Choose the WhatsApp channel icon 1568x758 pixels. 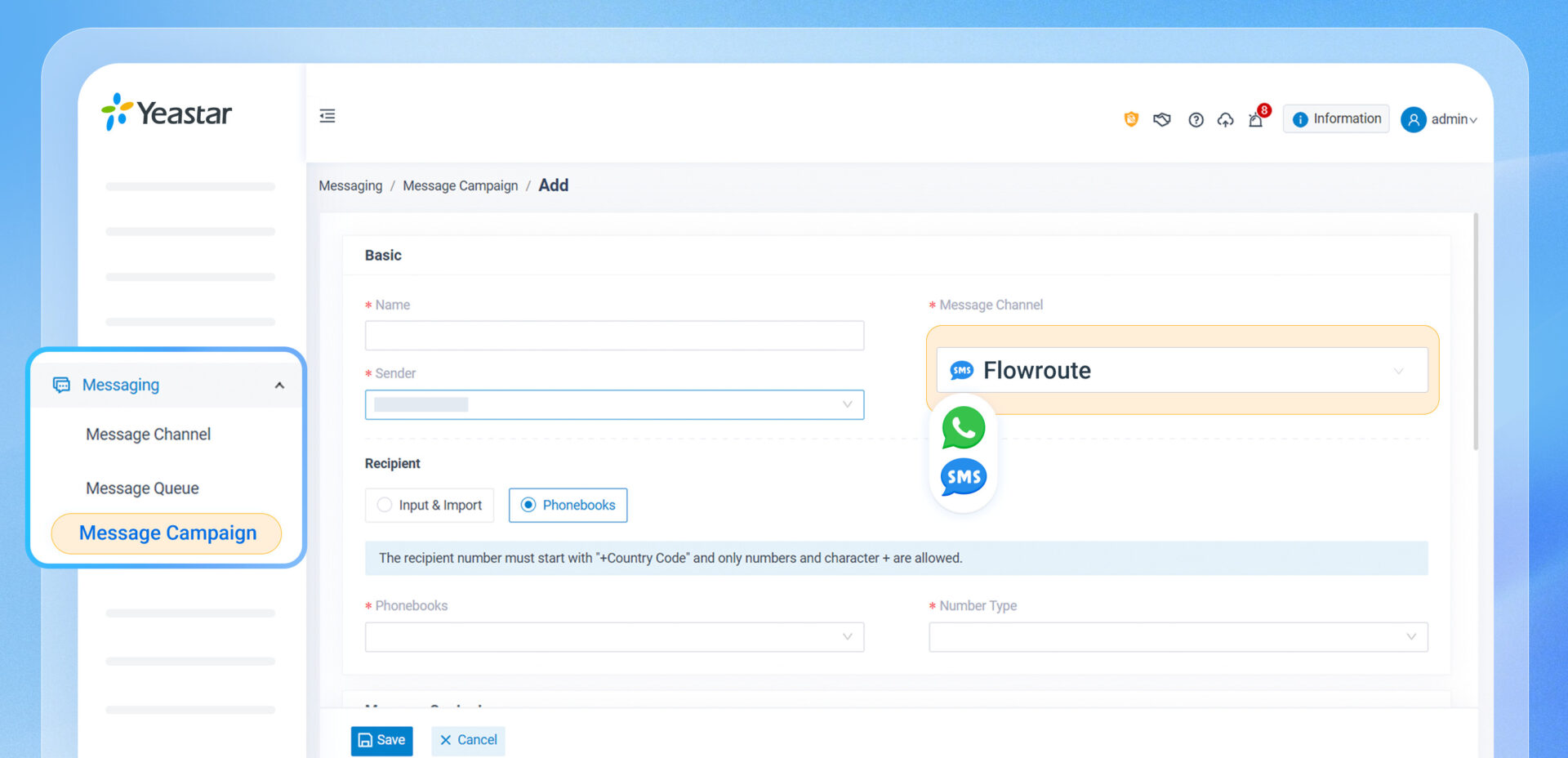(x=963, y=427)
